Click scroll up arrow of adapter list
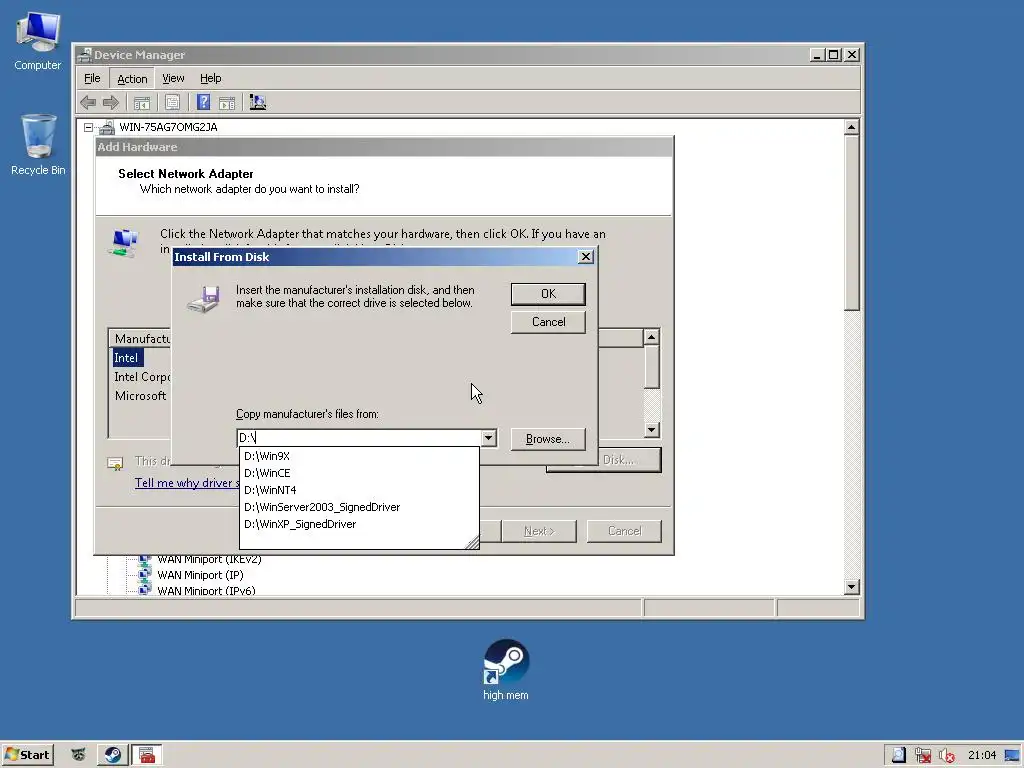1024x768 pixels. click(651, 337)
